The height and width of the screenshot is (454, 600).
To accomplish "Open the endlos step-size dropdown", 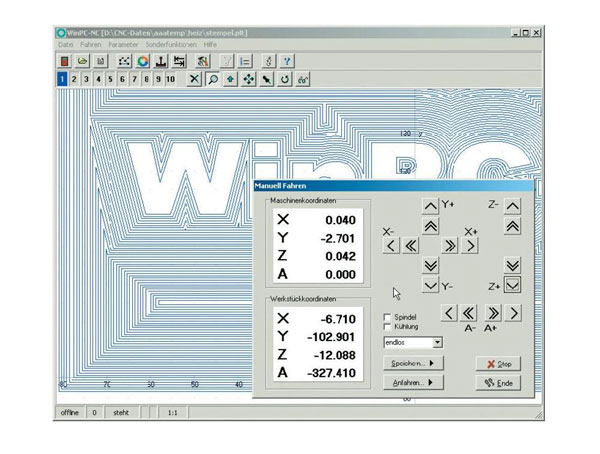I will tap(438, 342).
